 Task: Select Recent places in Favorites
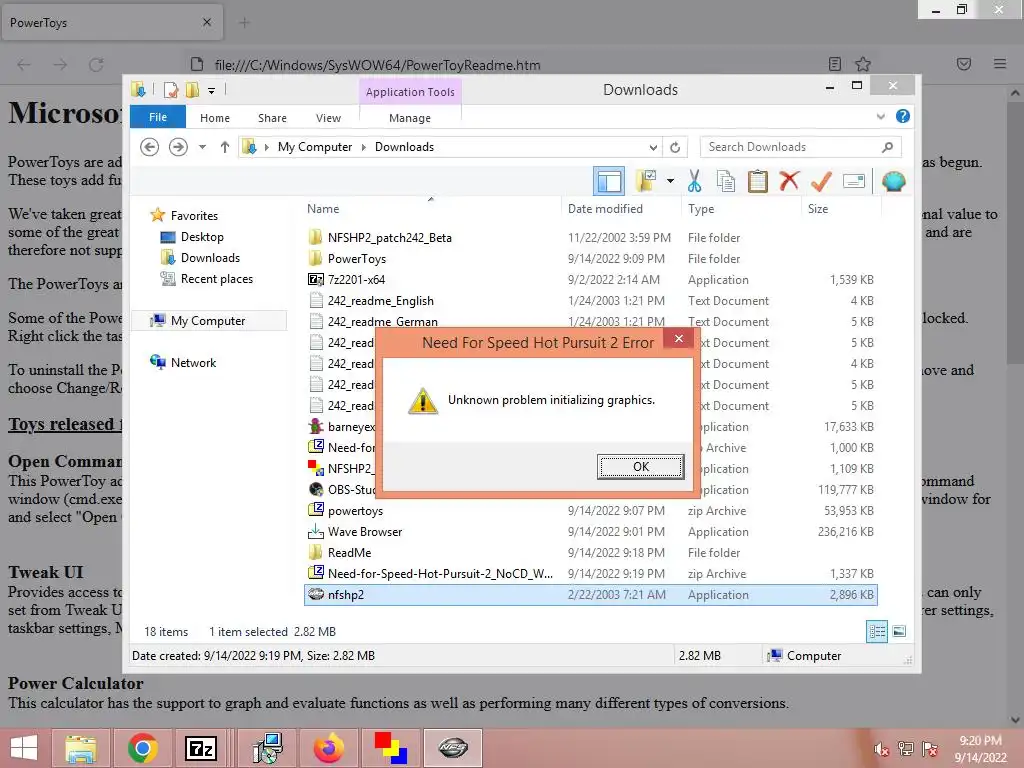click(216, 279)
